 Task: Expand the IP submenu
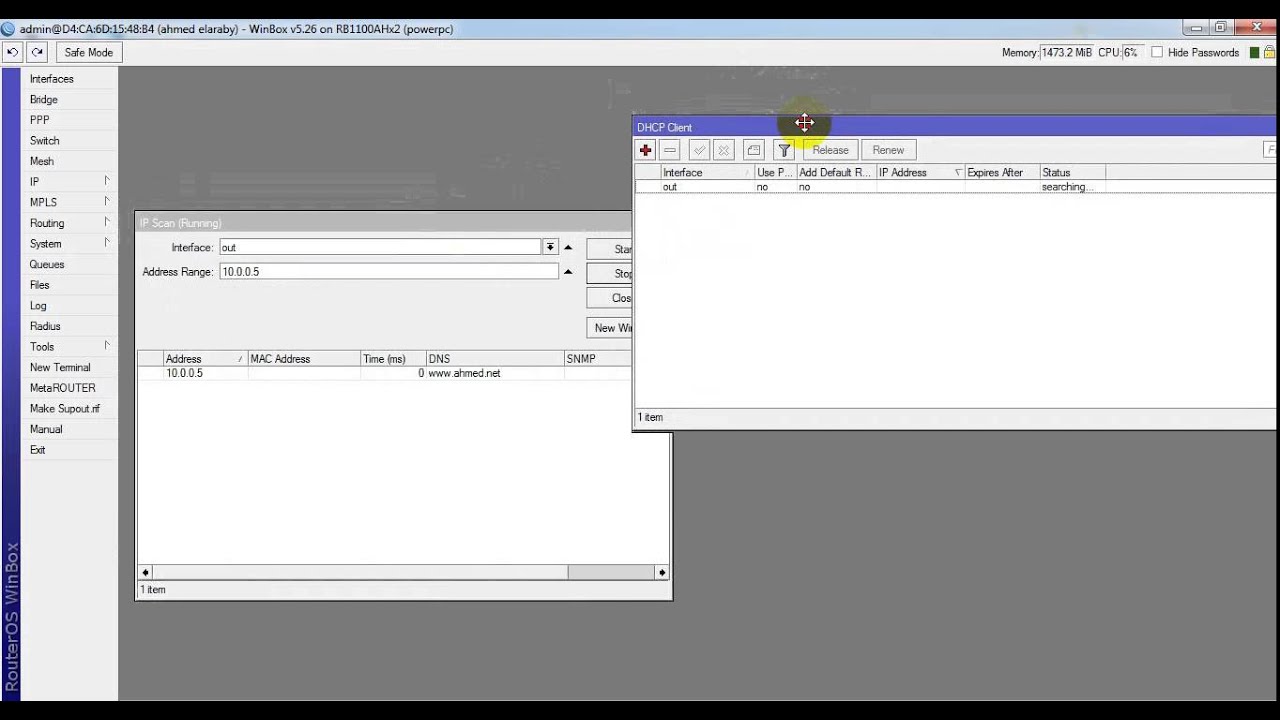[x=70, y=182]
